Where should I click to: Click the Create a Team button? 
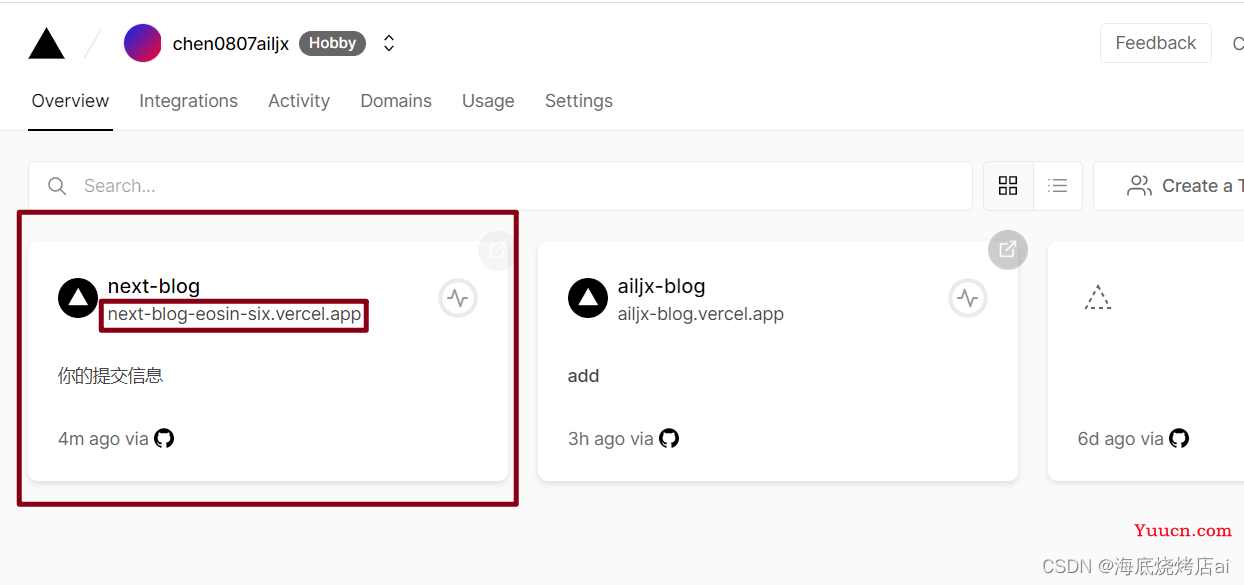click(x=1170, y=186)
